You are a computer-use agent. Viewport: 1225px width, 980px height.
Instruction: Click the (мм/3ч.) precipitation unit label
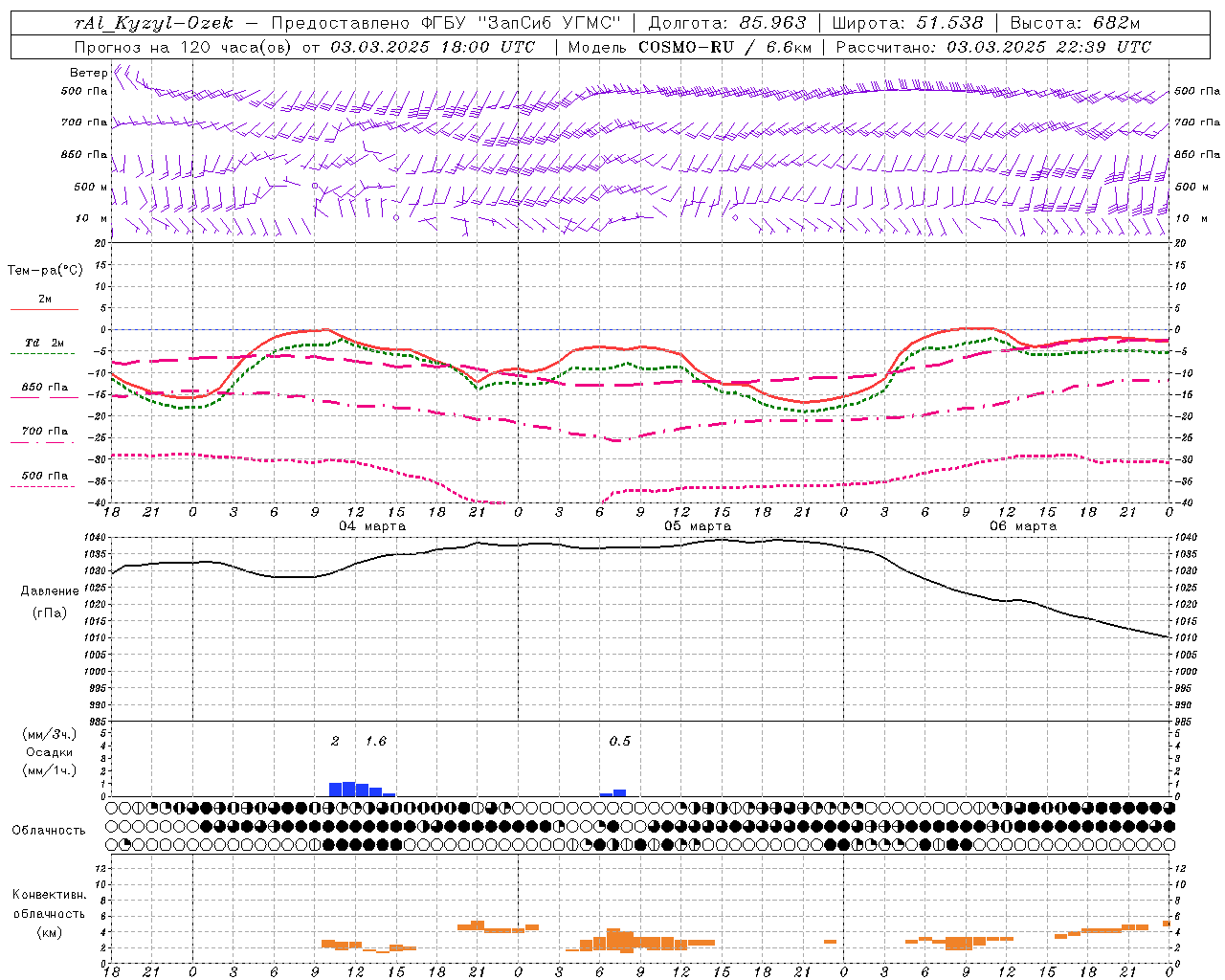click(x=49, y=734)
